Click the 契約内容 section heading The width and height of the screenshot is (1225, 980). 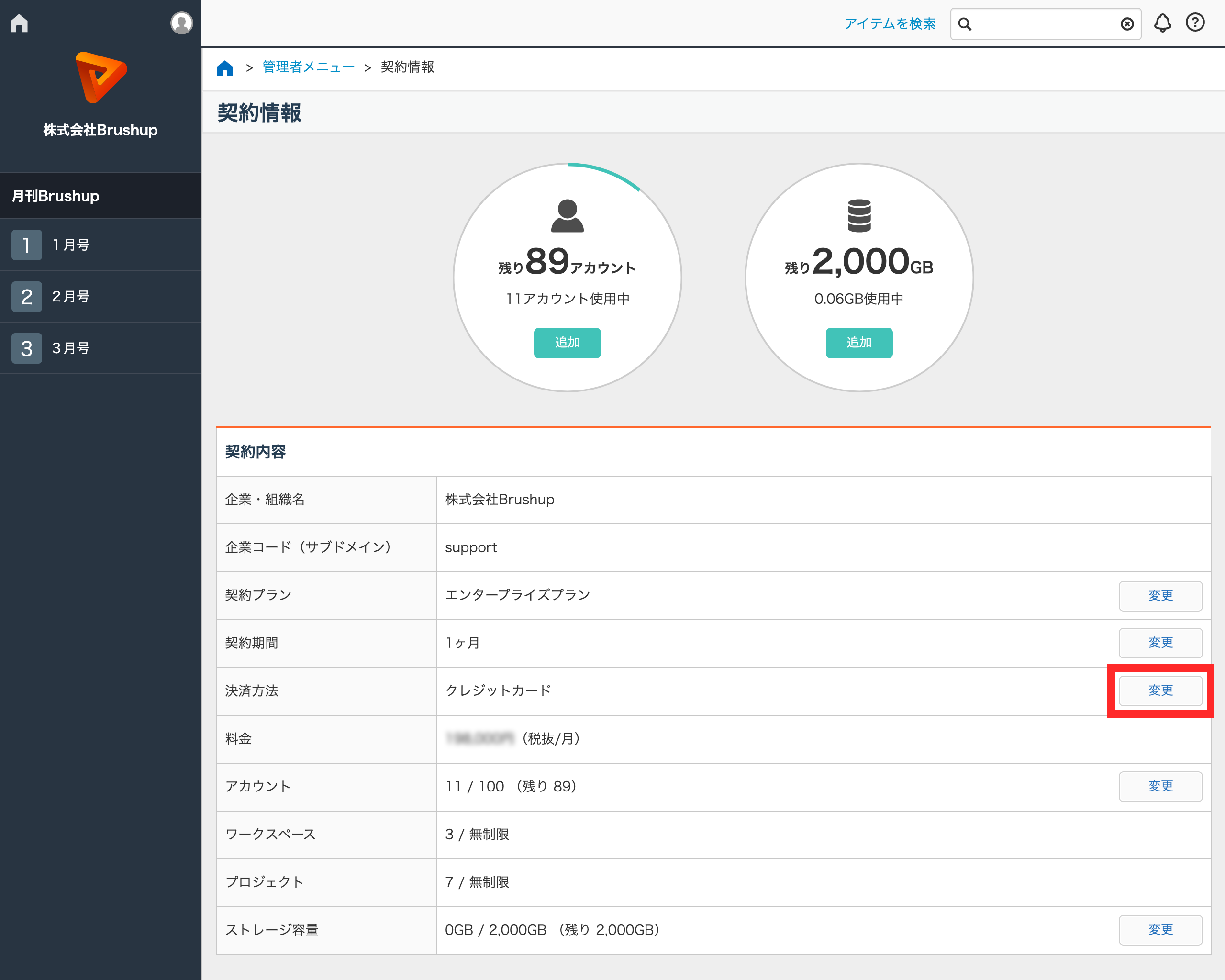[256, 452]
